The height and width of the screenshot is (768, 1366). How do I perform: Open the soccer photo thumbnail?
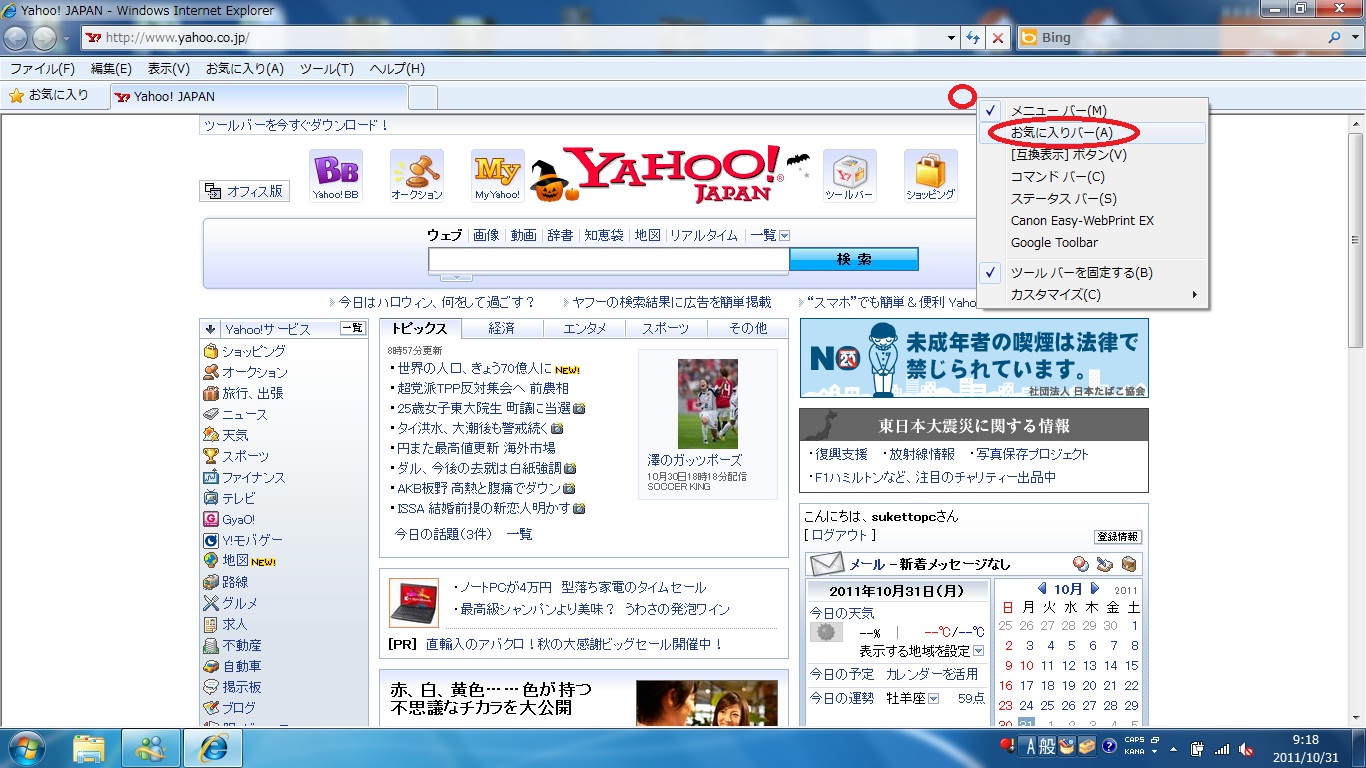tap(707, 403)
